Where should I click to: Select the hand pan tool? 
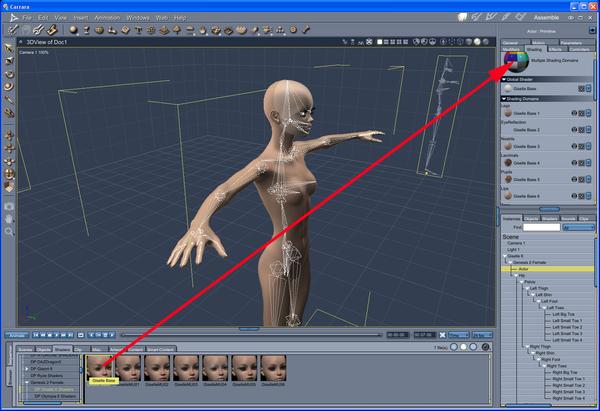click(9, 219)
